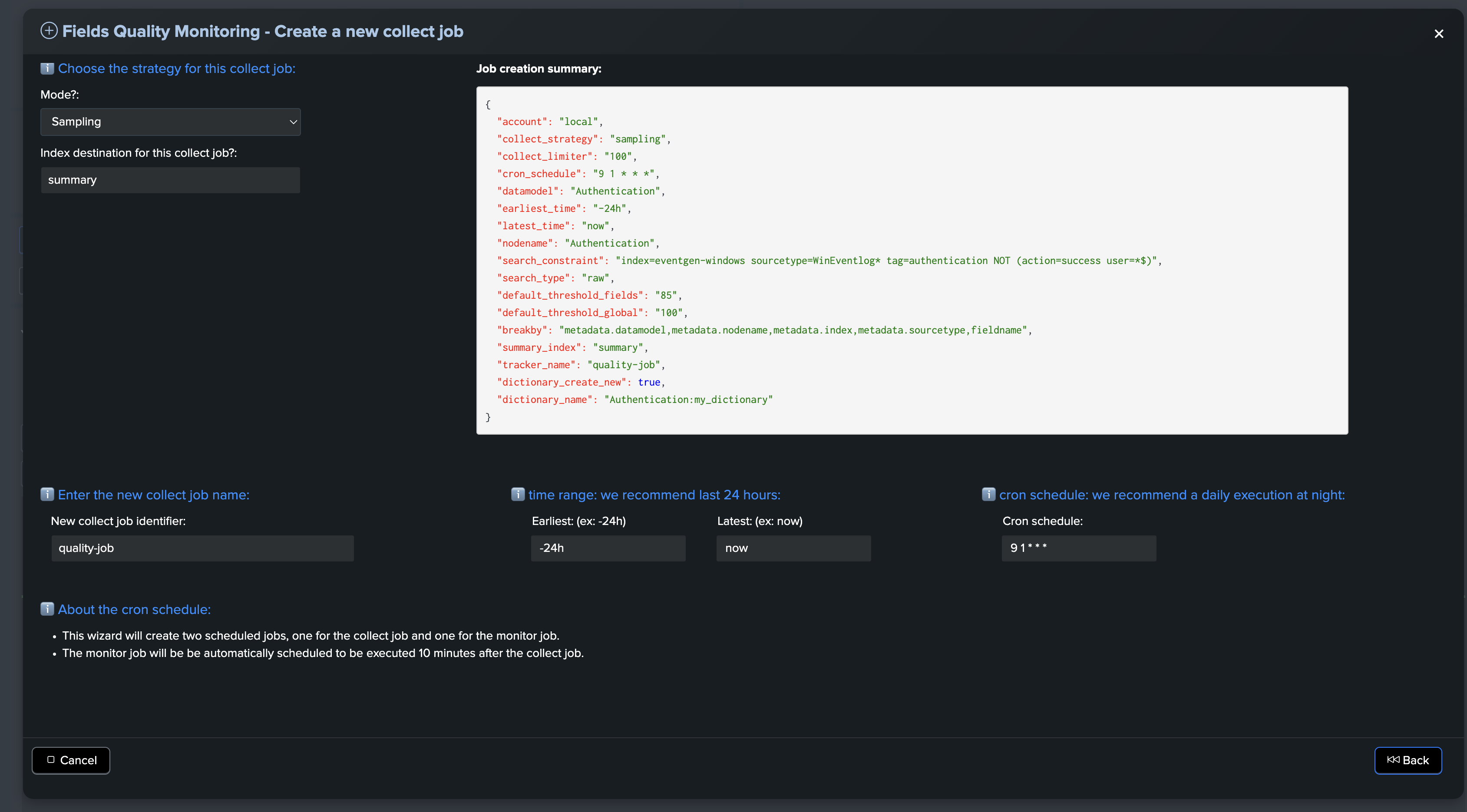
Task: Click the "breakby" line in the JSON summary
Action: point(764,330)
